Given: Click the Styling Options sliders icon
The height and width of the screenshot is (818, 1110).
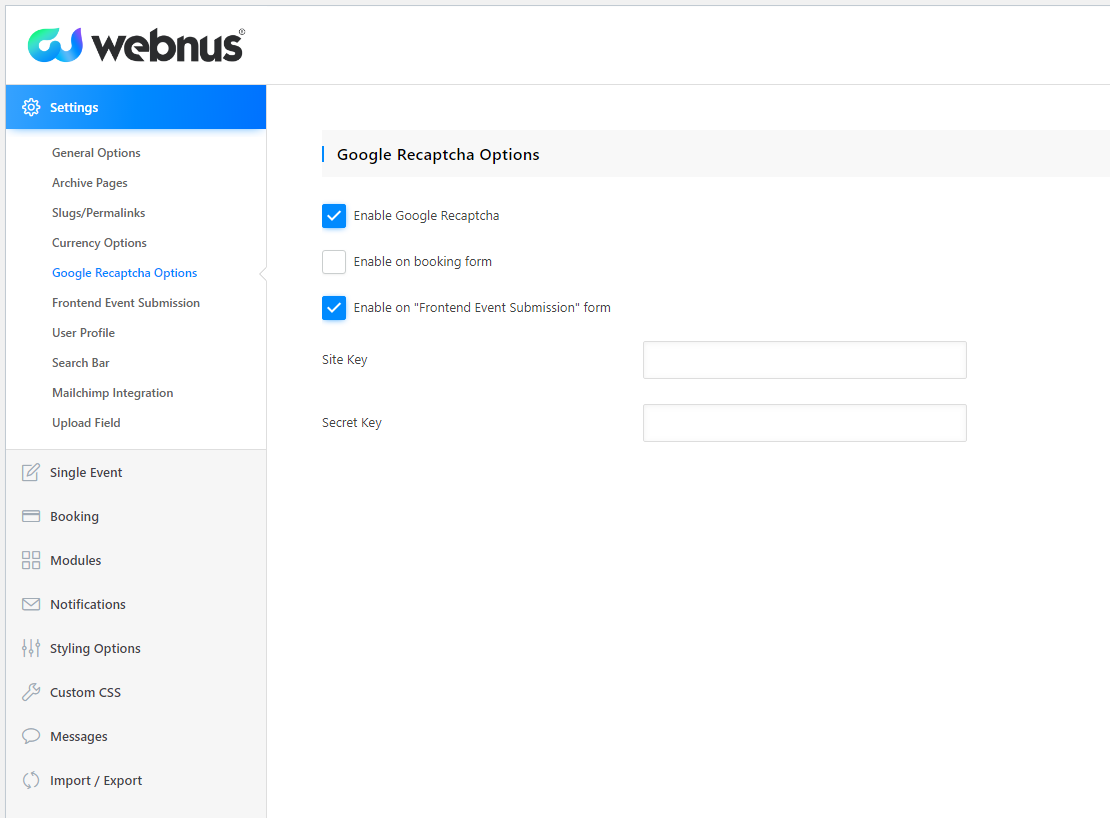Looking at the screenshot, I should (x=31, y=648).
